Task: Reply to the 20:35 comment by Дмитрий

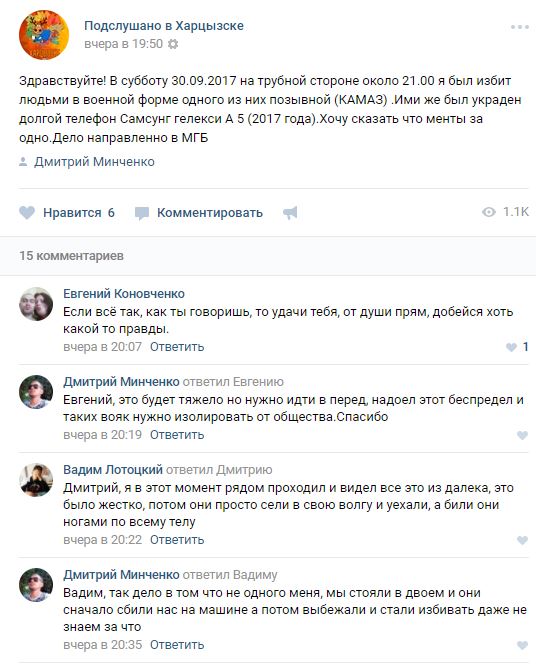Action: coord(177,645)
